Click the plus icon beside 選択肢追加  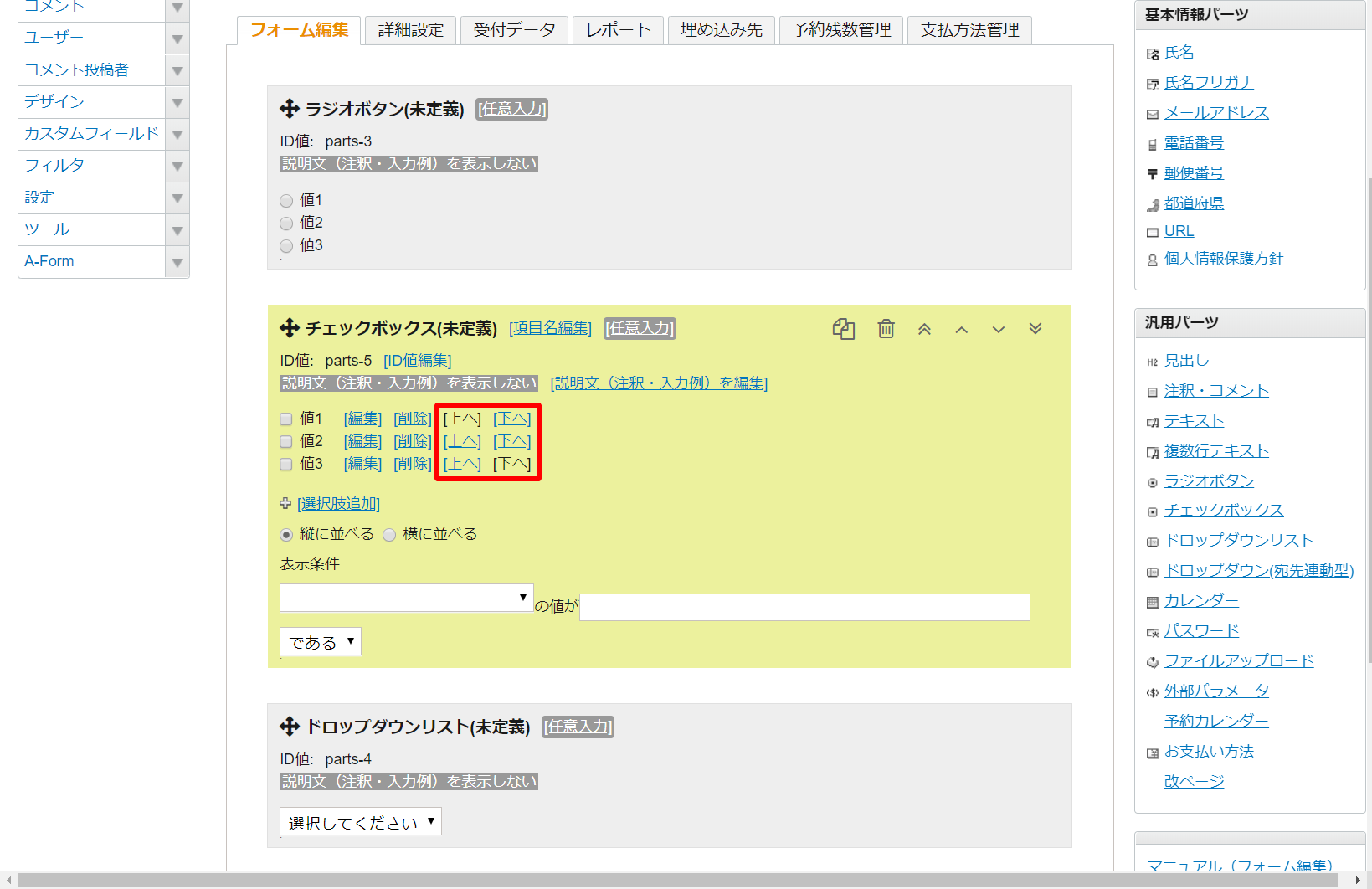pyautogui.click(x=285, y=503)
